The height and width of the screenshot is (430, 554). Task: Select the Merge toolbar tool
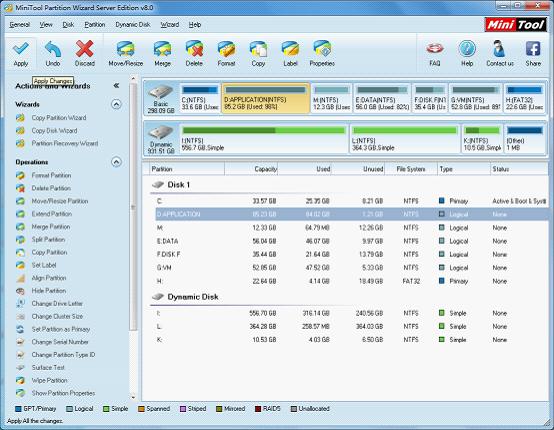tap(162, 53)
